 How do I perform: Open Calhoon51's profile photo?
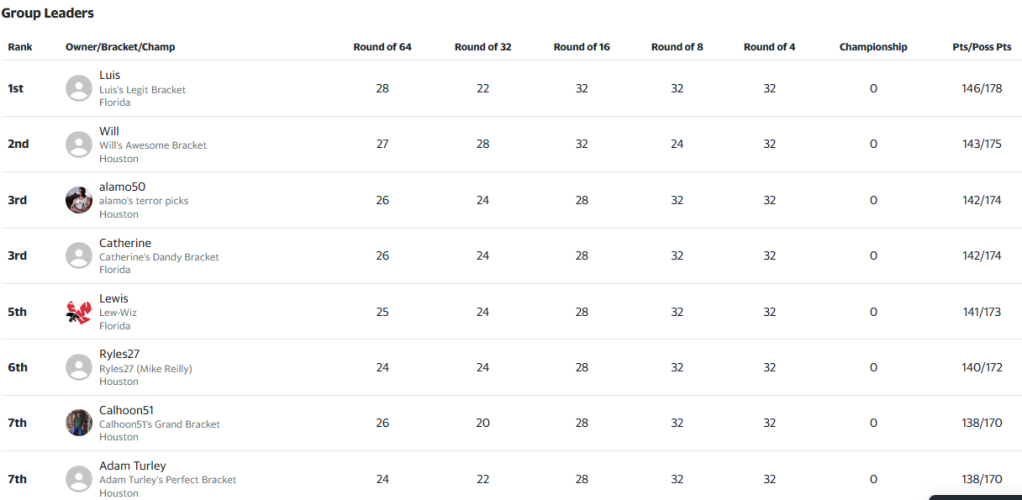[x=79, y=423]
